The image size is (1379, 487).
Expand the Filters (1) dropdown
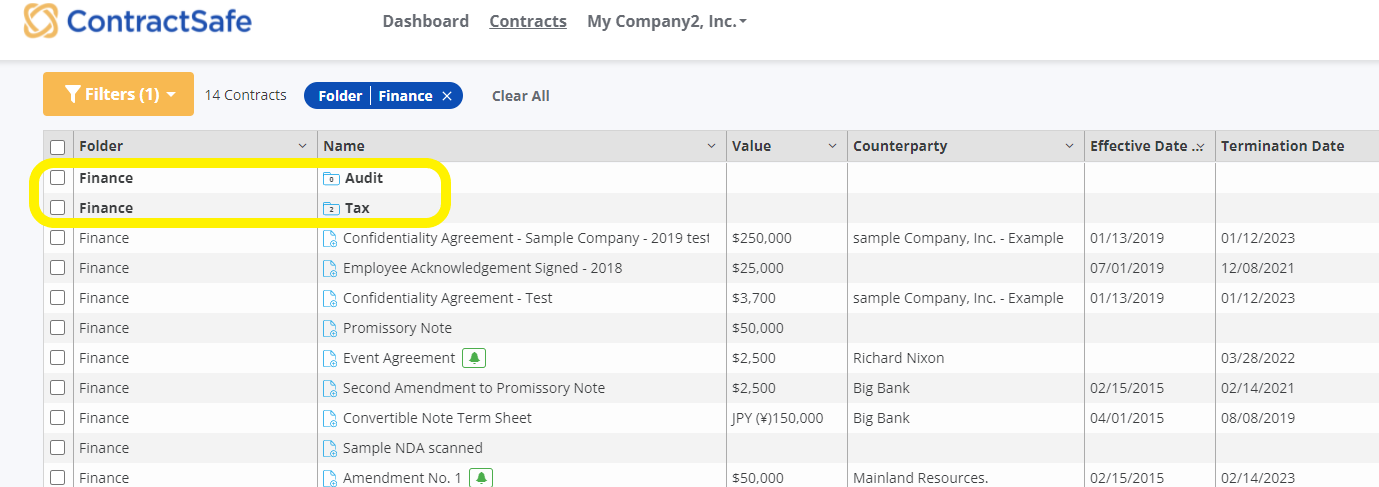click(x=118, y=95)
